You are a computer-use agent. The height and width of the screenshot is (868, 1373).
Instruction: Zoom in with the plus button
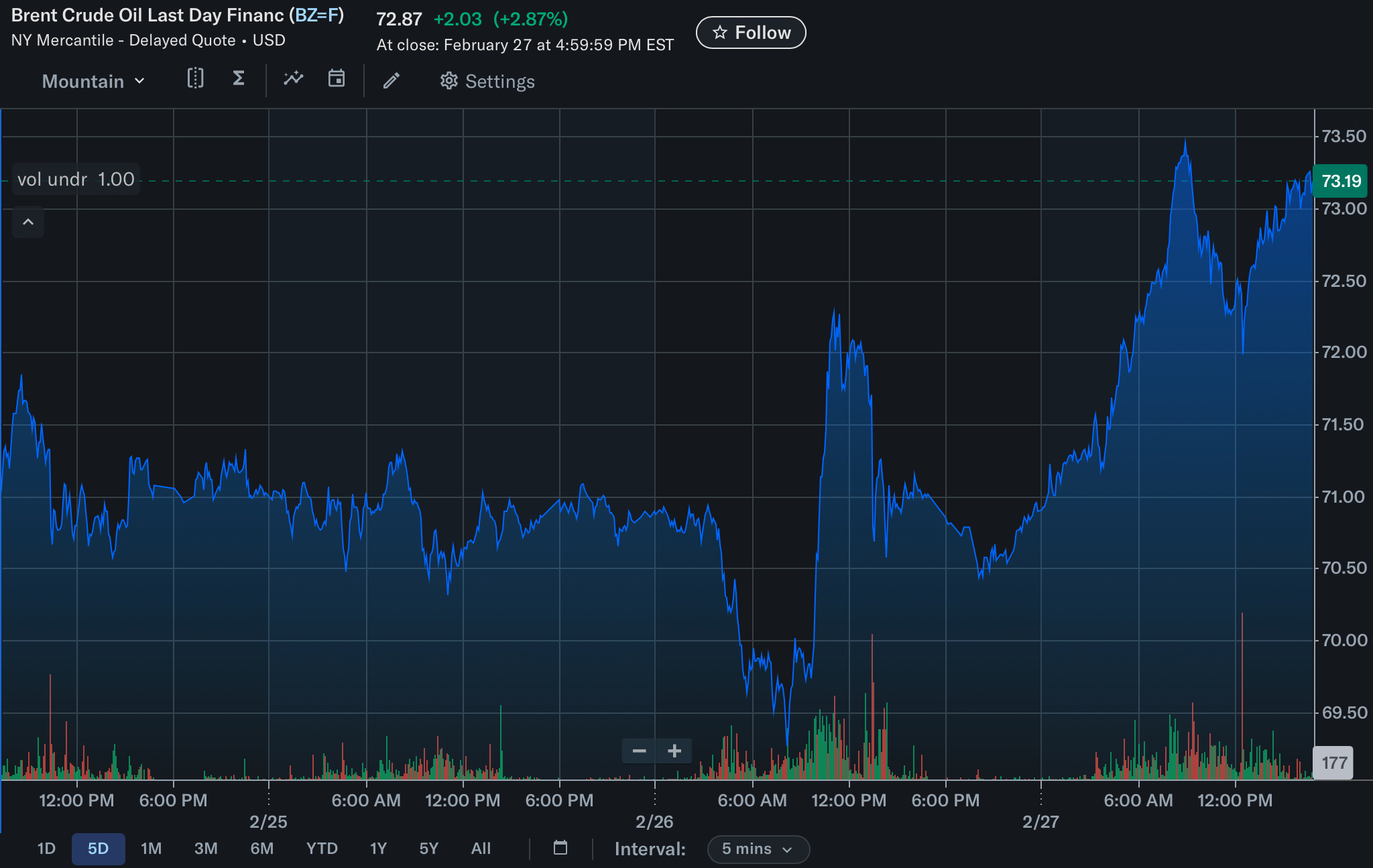[x=674, y=751]
